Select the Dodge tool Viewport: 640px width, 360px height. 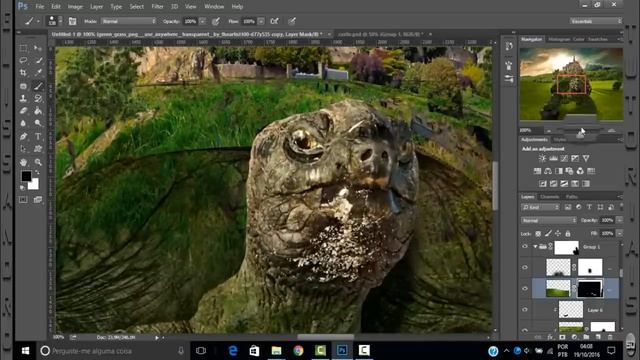[x=38, y=123]
